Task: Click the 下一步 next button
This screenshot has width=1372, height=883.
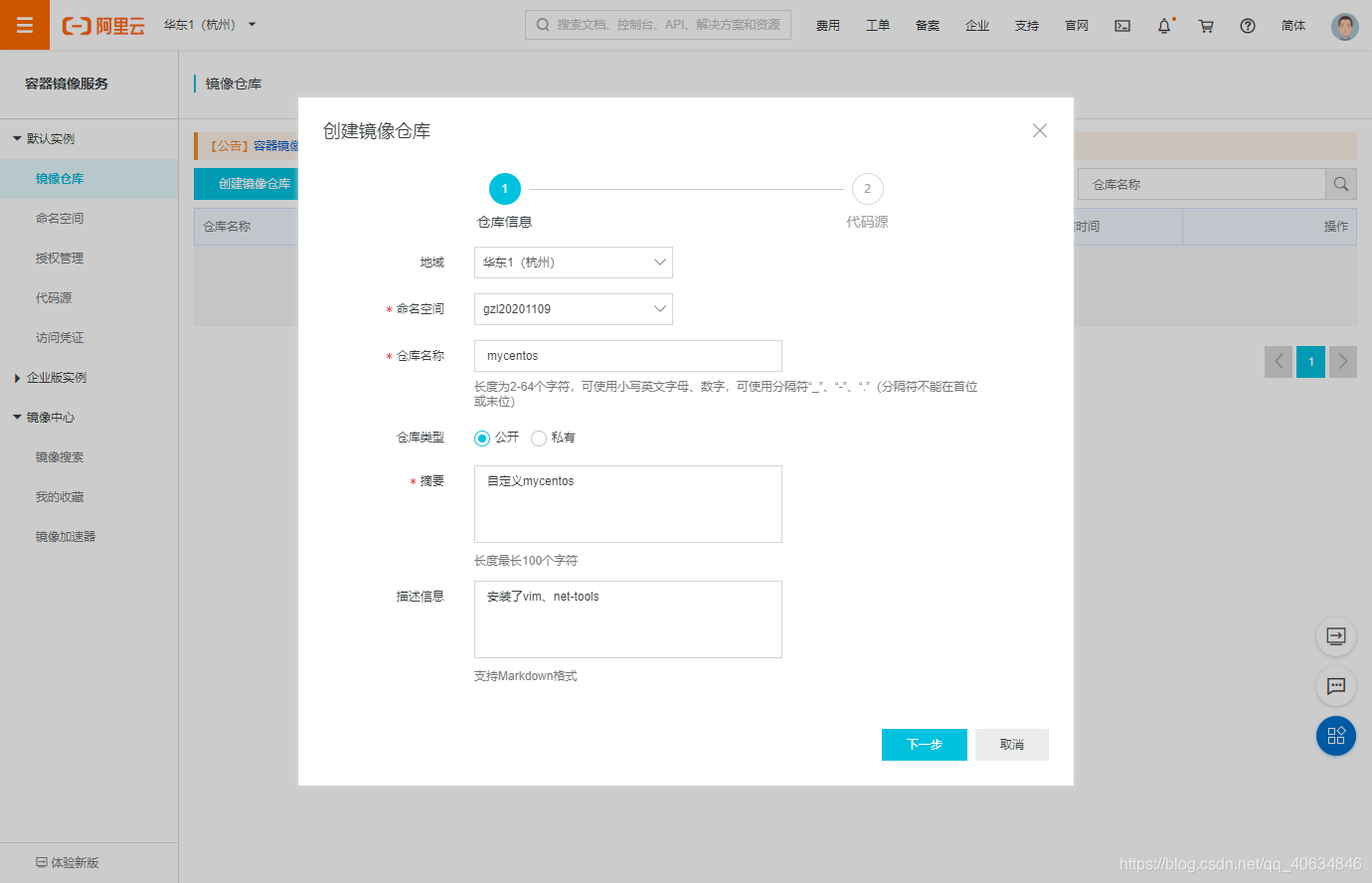Action: (925, 745)
